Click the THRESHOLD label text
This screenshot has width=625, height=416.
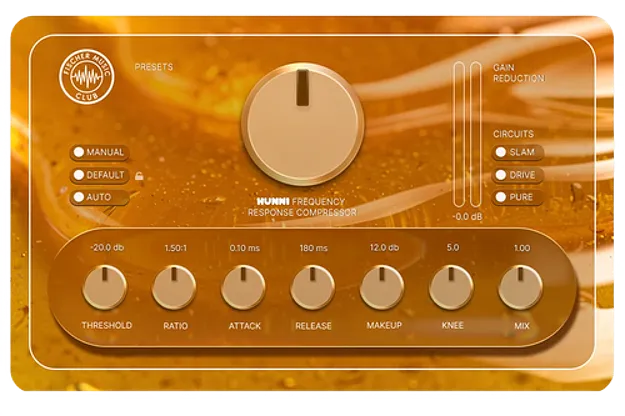click(107, 325)
